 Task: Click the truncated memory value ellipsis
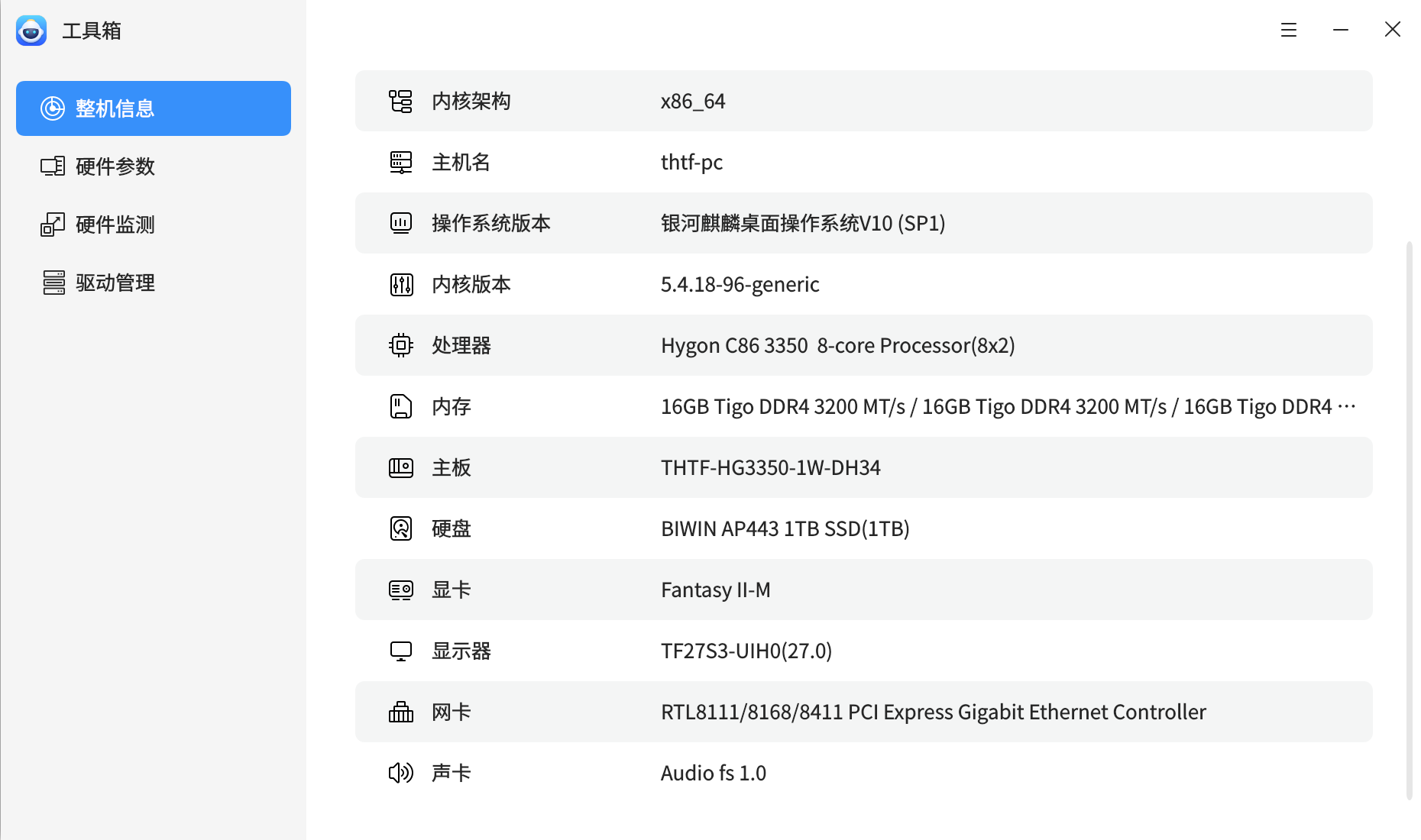coord(1347,406)
